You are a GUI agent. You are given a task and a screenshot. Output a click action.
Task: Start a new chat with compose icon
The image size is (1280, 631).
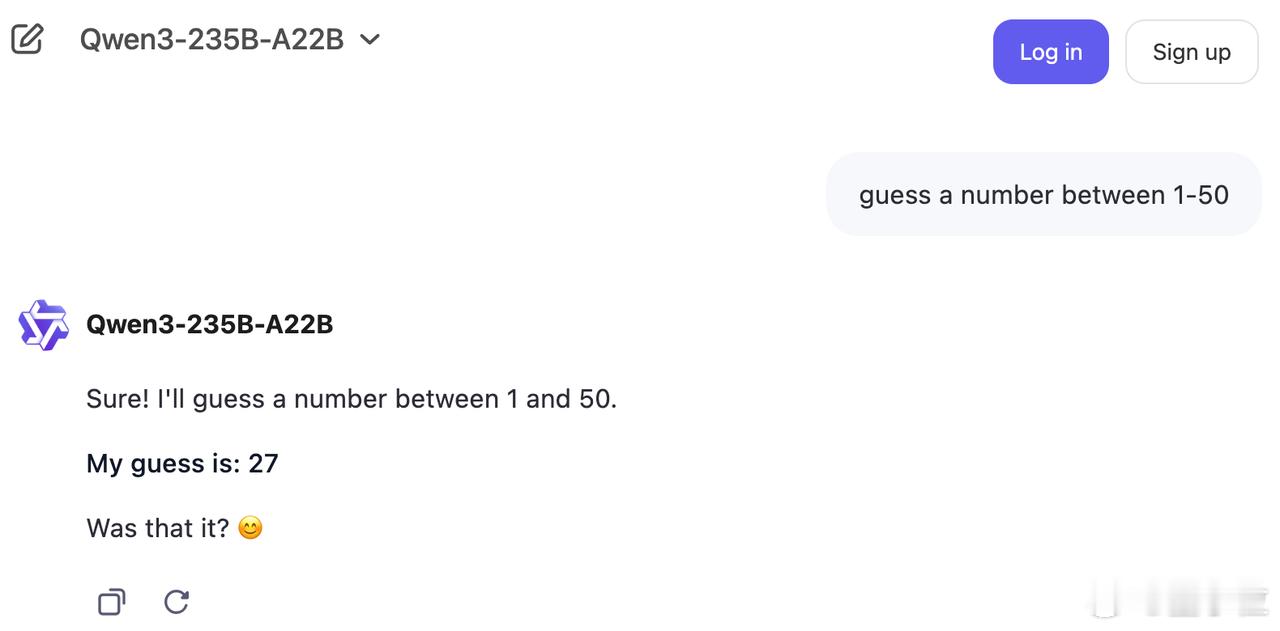[27, 39]
